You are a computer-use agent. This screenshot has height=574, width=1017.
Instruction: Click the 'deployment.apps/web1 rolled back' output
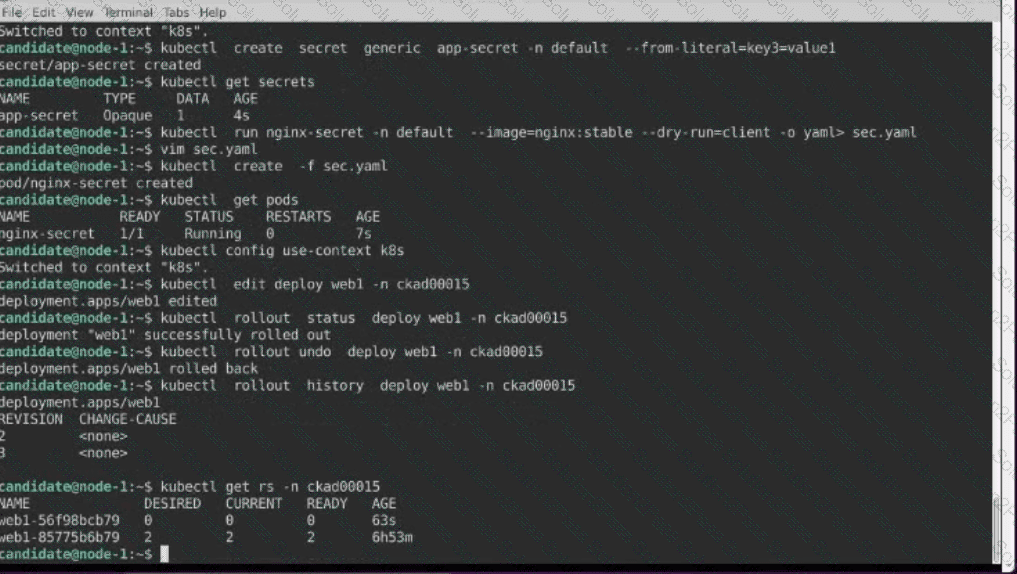pyautogui.click(x=129, y=369)
